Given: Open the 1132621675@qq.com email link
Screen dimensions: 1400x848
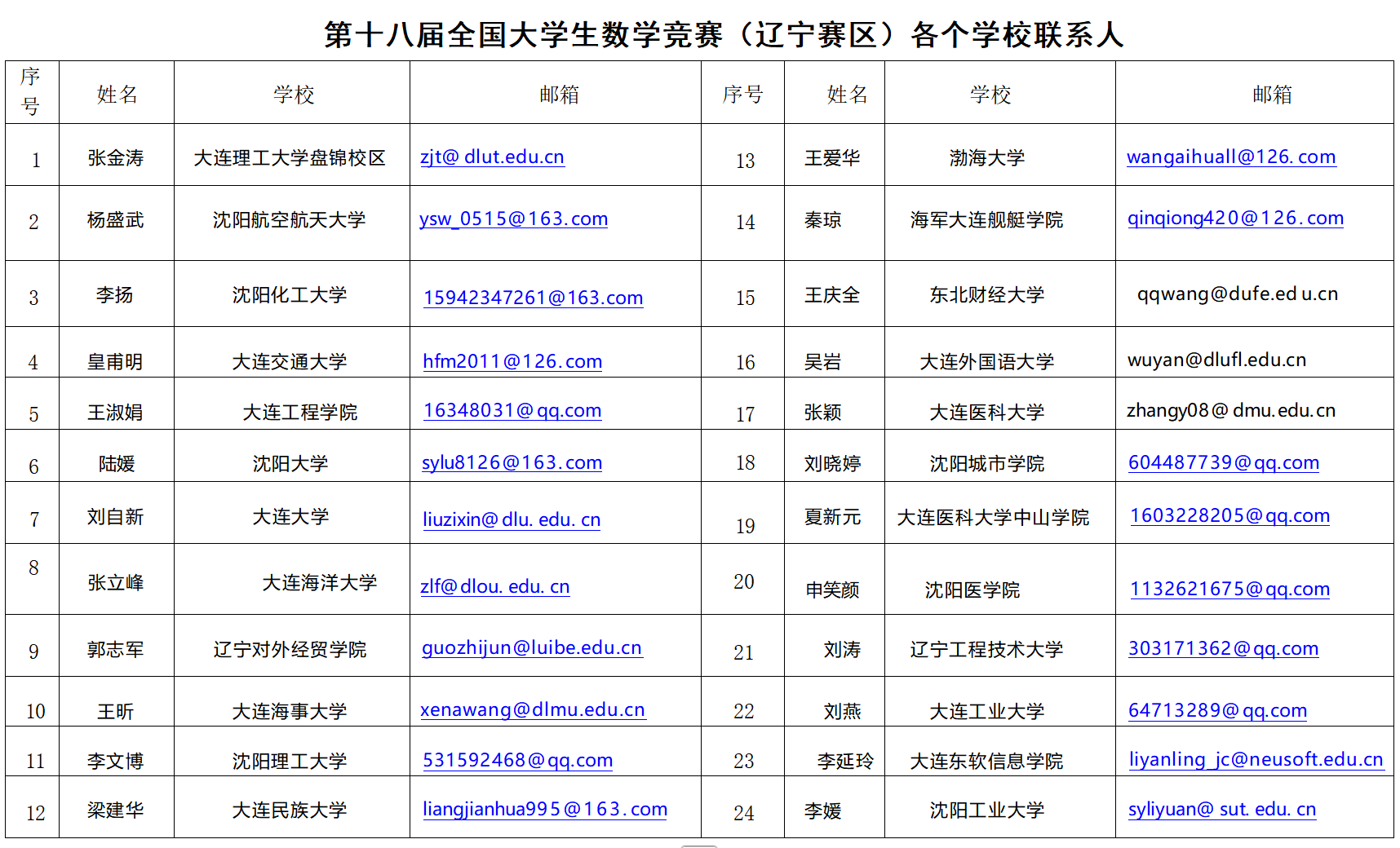Looking at the screenshot, I should point(1229,589).
